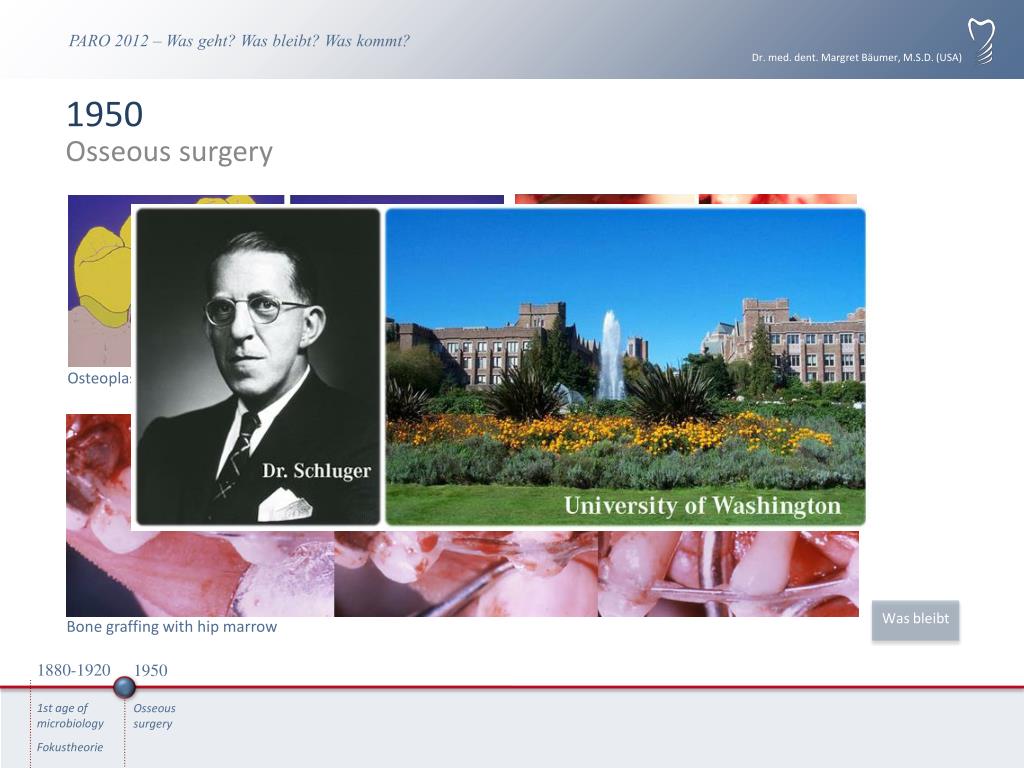Open the University of Washington photo

[626, 366]
